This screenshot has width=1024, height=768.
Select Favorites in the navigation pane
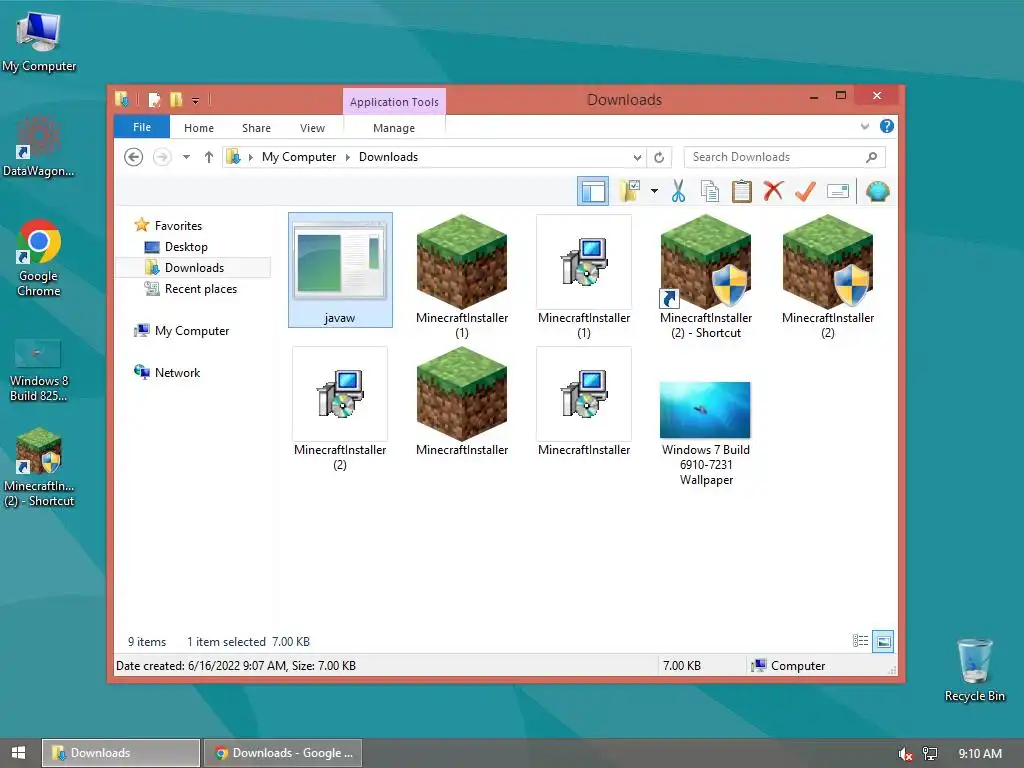(178, 225)
